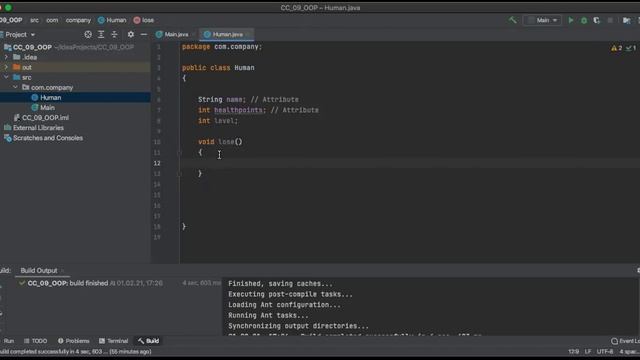Click 'Synchronizing output directories...' line

coord(298,326)
